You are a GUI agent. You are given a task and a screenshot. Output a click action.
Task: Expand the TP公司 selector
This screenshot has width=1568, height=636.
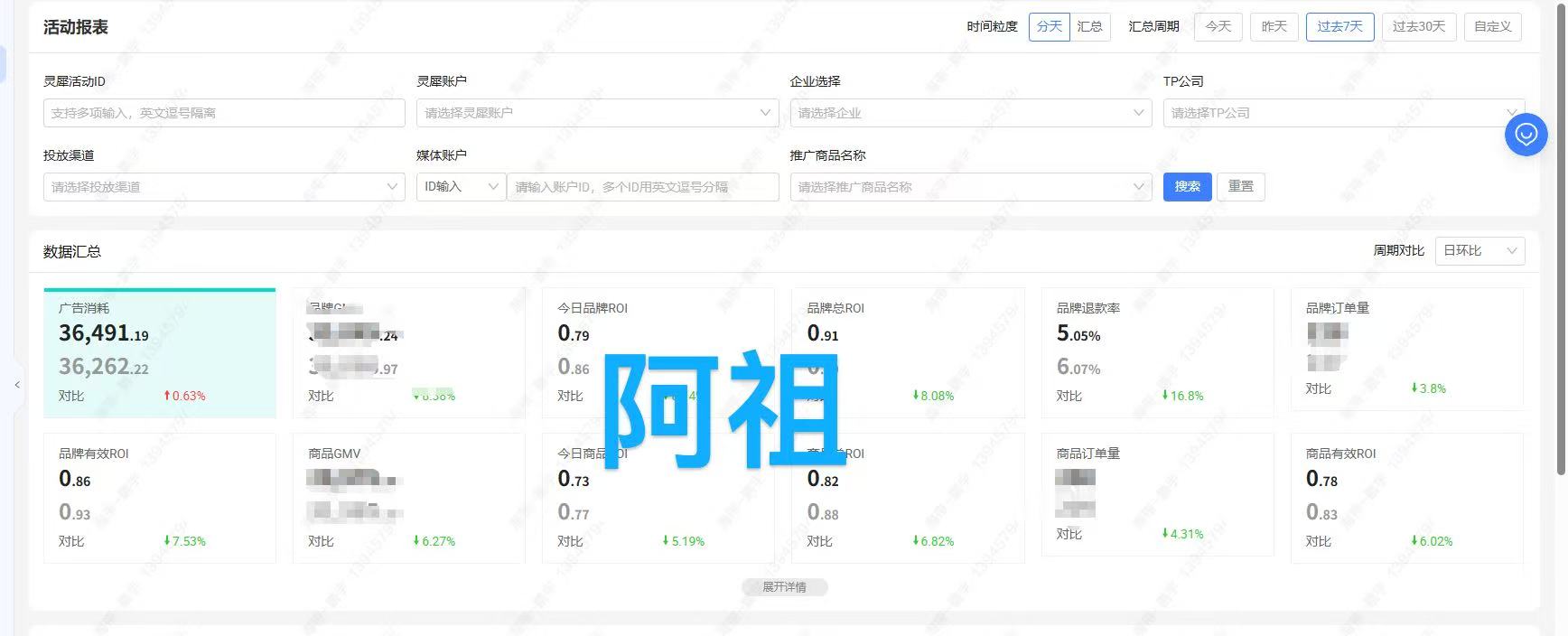1337,113
